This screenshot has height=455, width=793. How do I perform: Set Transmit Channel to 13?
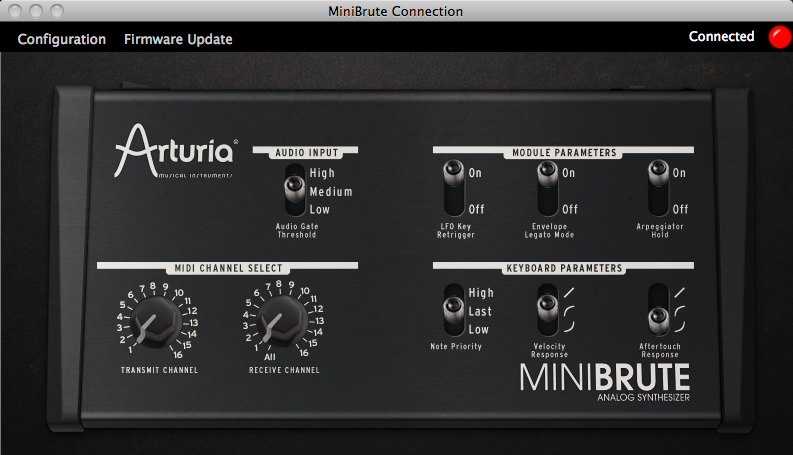tap(193, 323)
